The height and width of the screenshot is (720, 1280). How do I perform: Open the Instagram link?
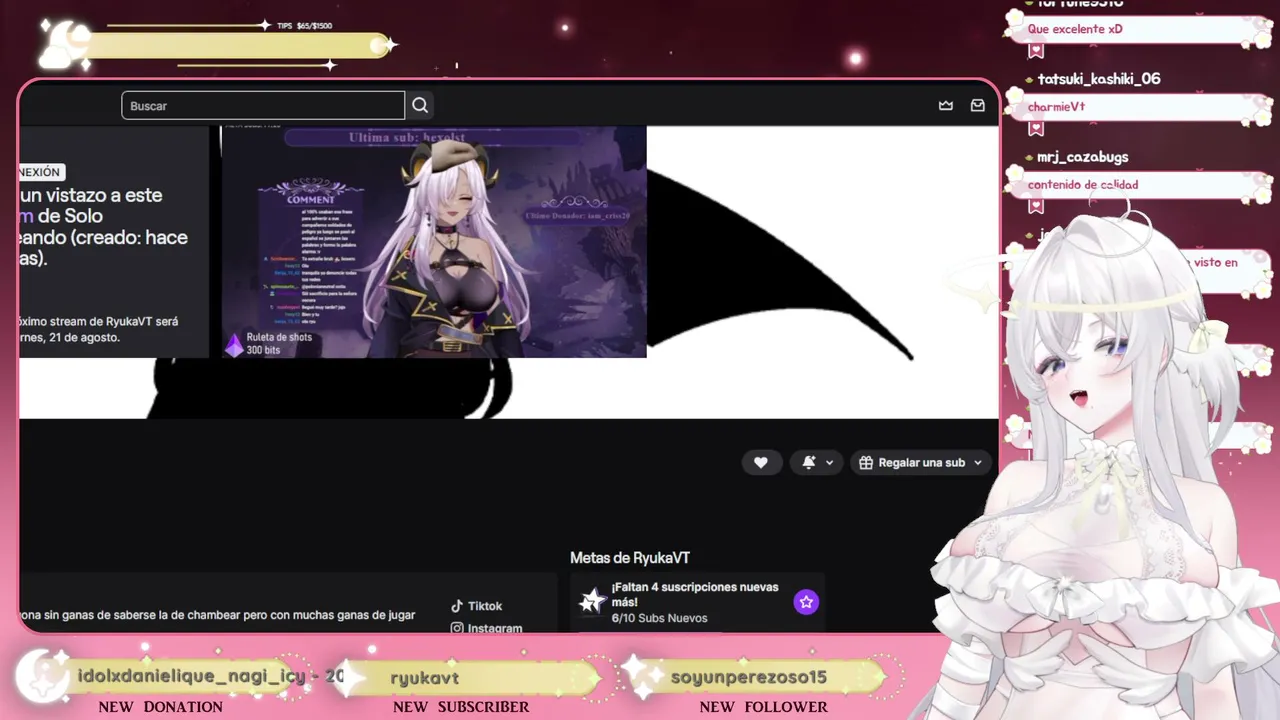click(x=486, y=628)
